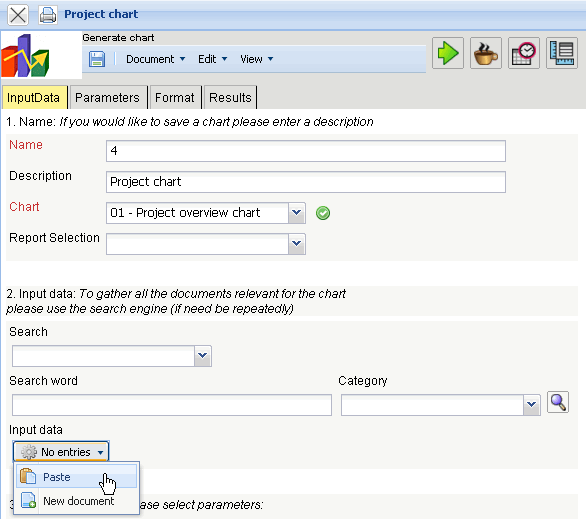Click the green arrow generate chart icon

448,53
